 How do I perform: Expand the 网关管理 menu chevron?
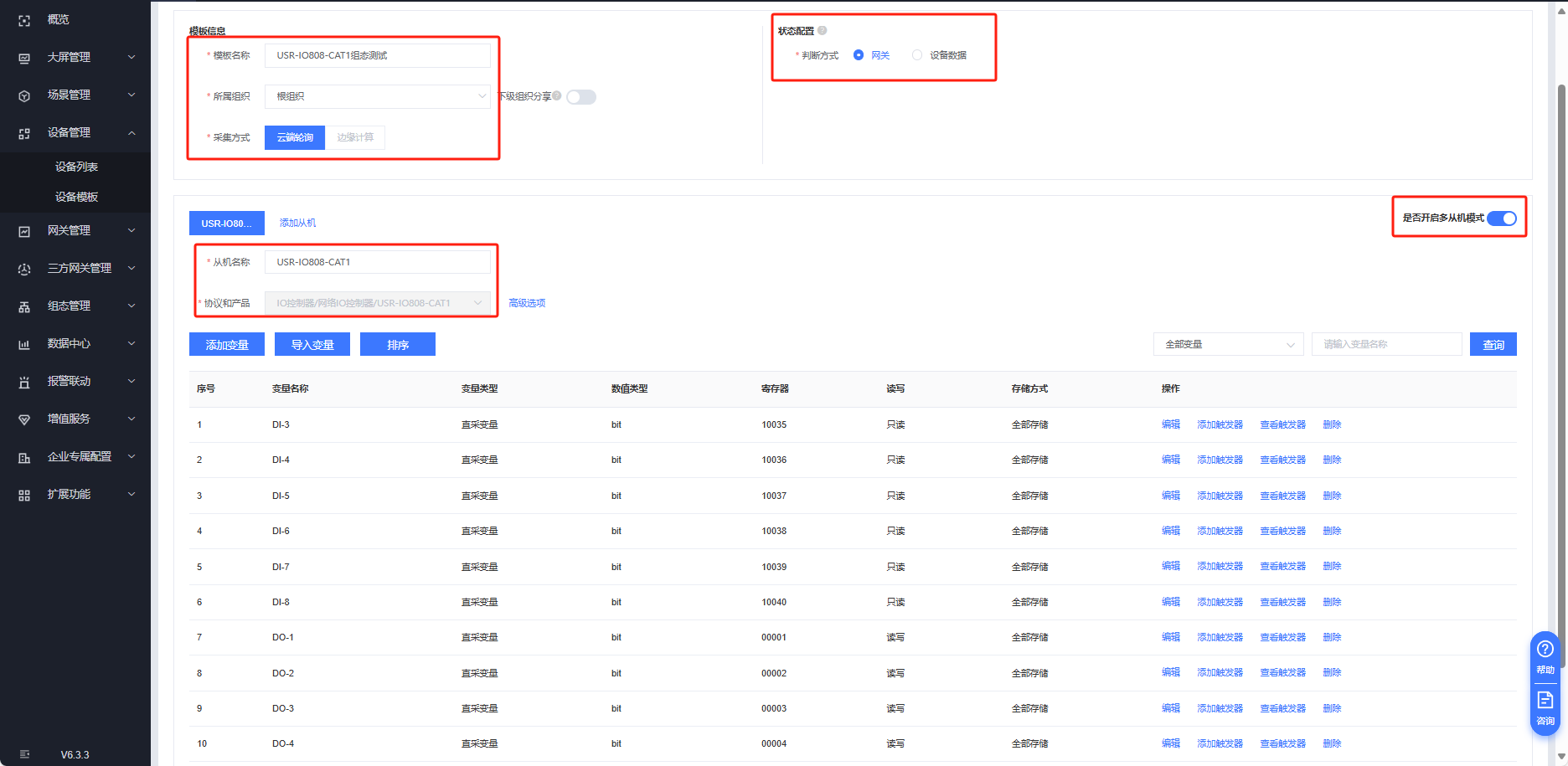(132, 230)
